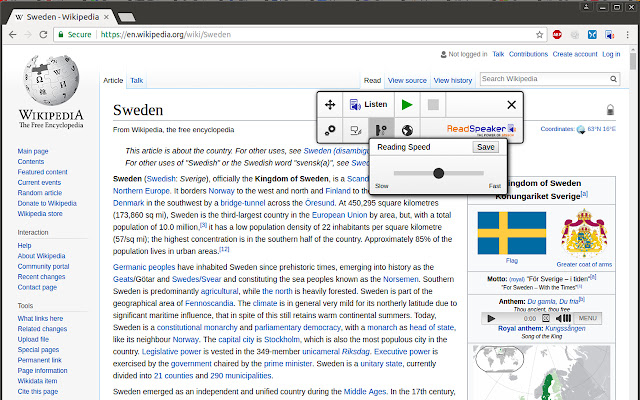640x400 pixels.
Task: Save the Reading Speed setting
Action: pyautogui.click(x=485, y=147)
